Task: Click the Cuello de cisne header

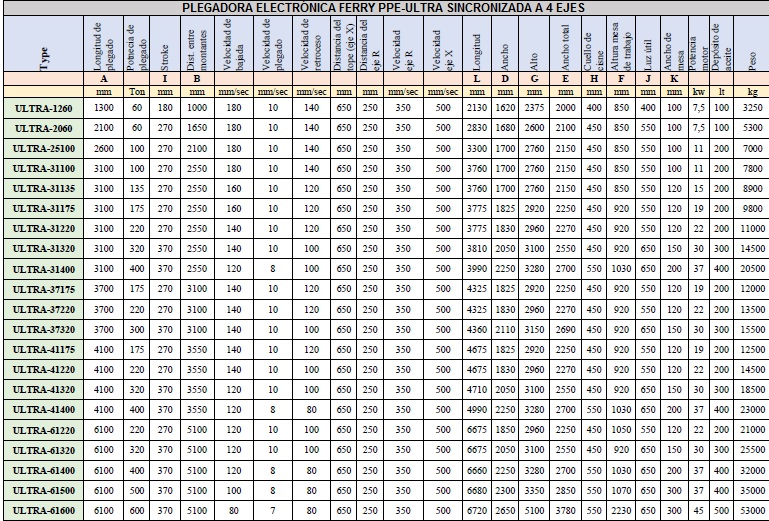Action: pos(593,44)
